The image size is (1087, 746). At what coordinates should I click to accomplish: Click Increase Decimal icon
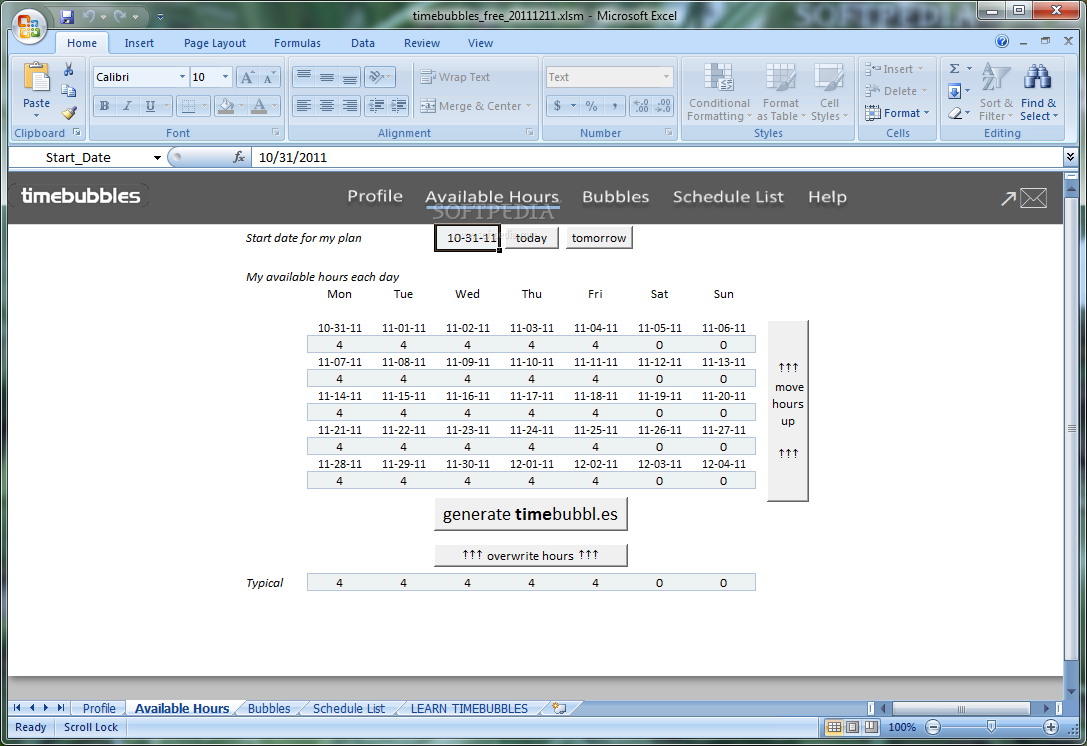point(641,106)
